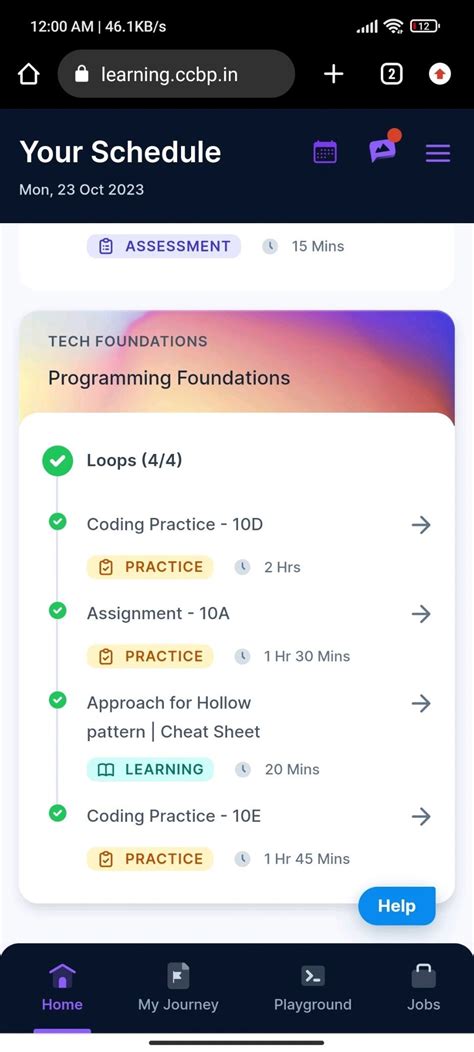Click the learning.ccbp.in address bar
474x1052 pixels.
point(177,74)
